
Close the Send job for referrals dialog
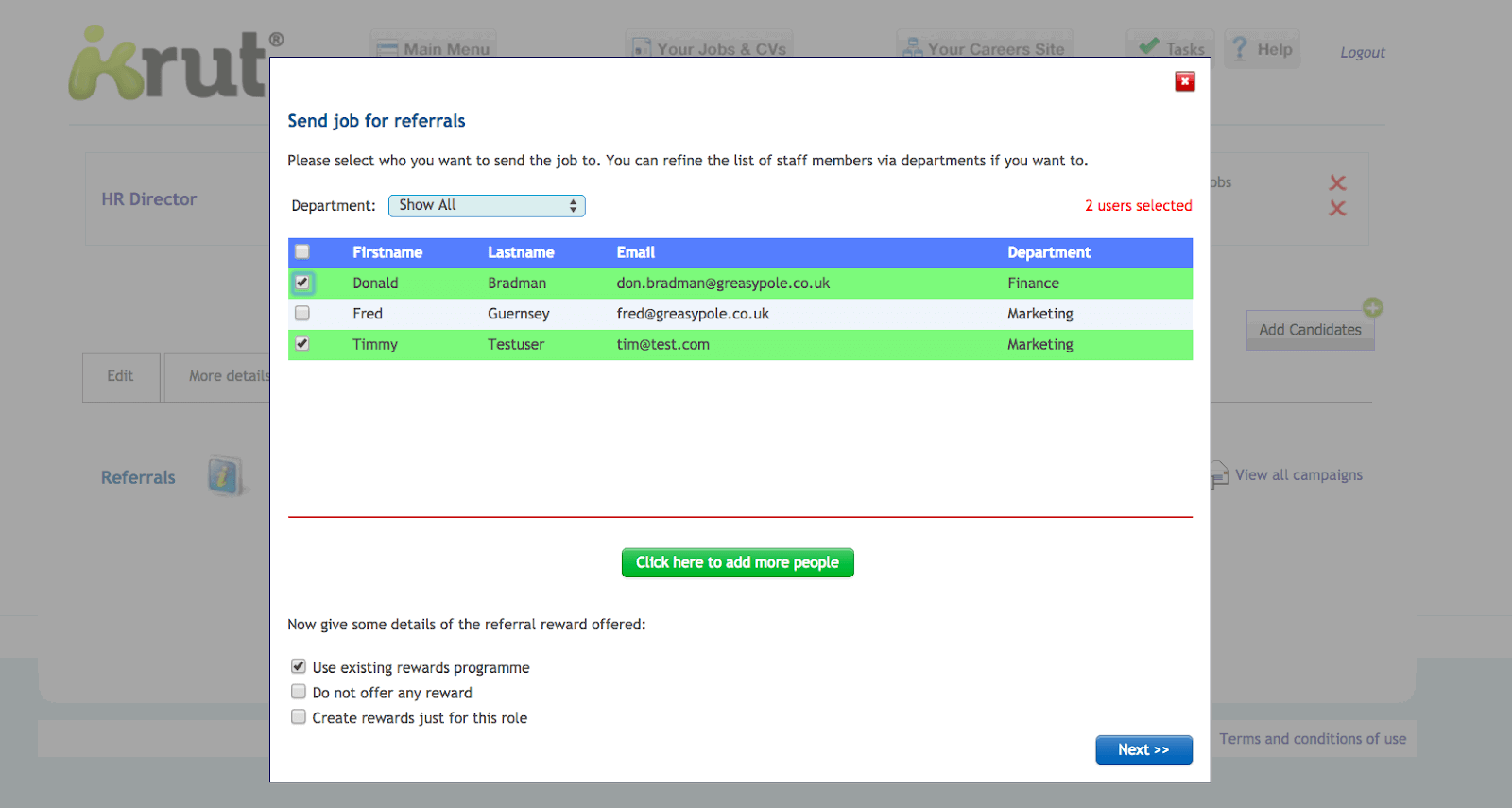click(x=1184, y=81)
